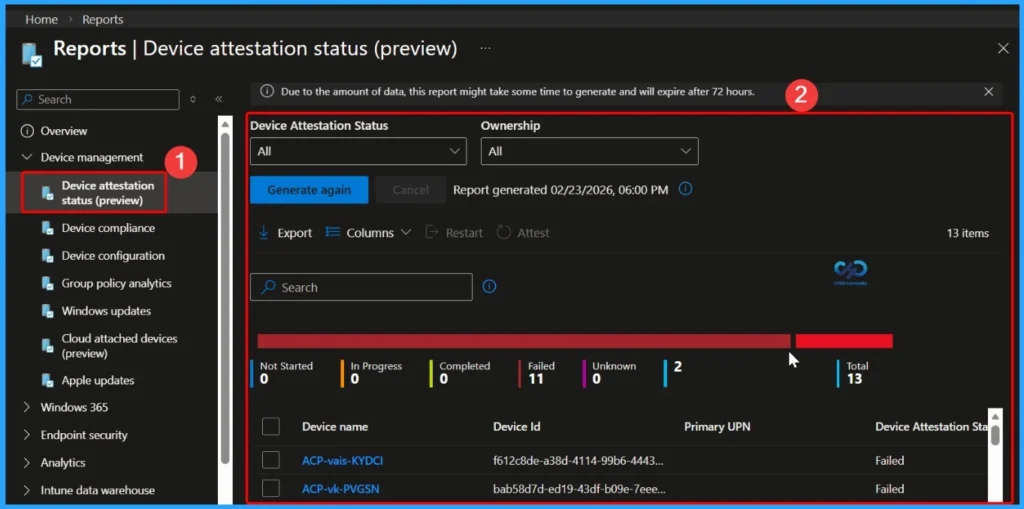Collapse the Device management section

pos(27,157)
